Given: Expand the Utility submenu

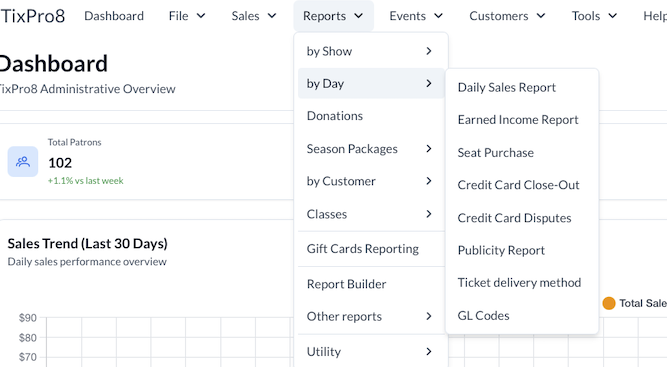Looking at the screenshot, I should click(x=371, y=351).
